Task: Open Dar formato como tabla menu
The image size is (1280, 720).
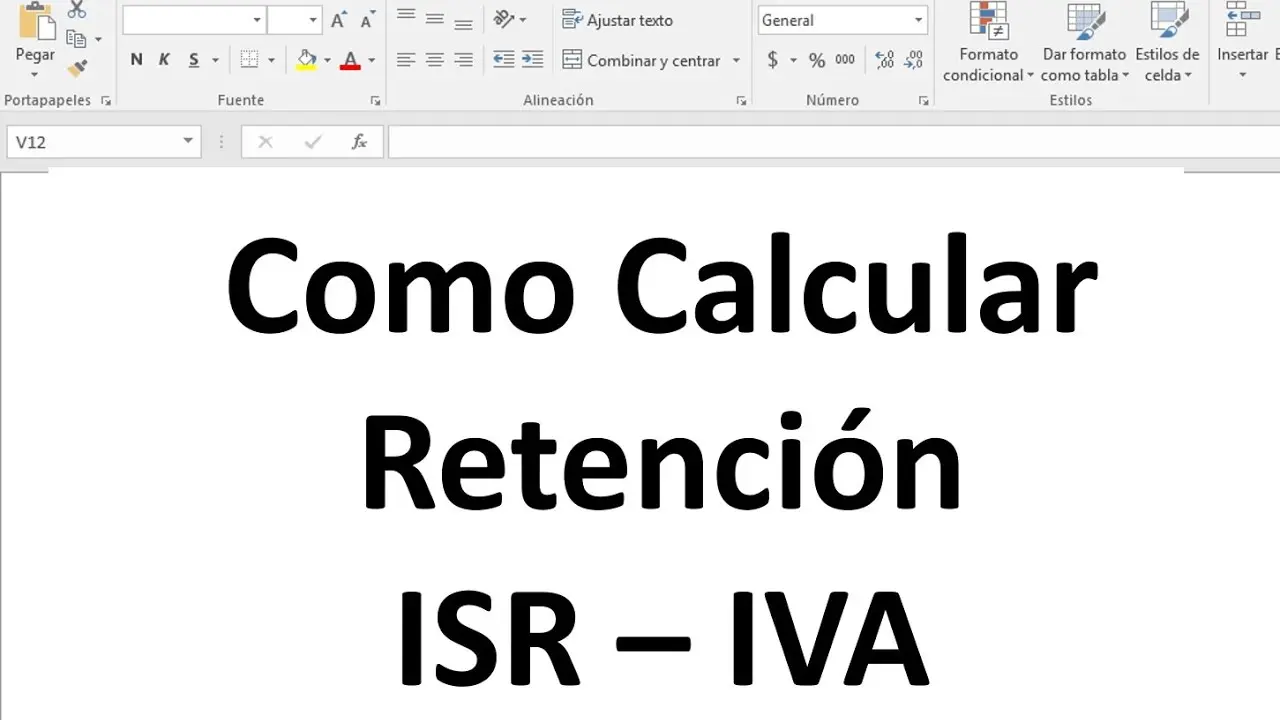Action: pyautogui.click(x=1084, y=43)
